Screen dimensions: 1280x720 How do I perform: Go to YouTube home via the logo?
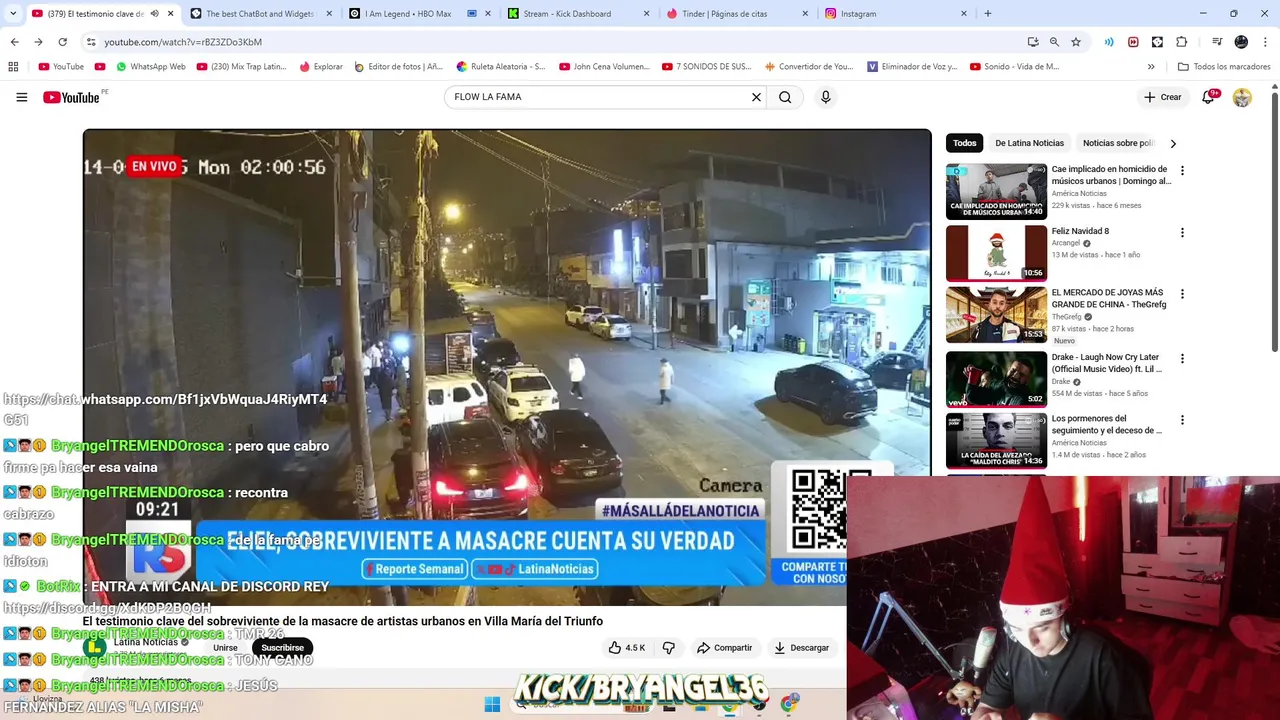click(72, 97)
